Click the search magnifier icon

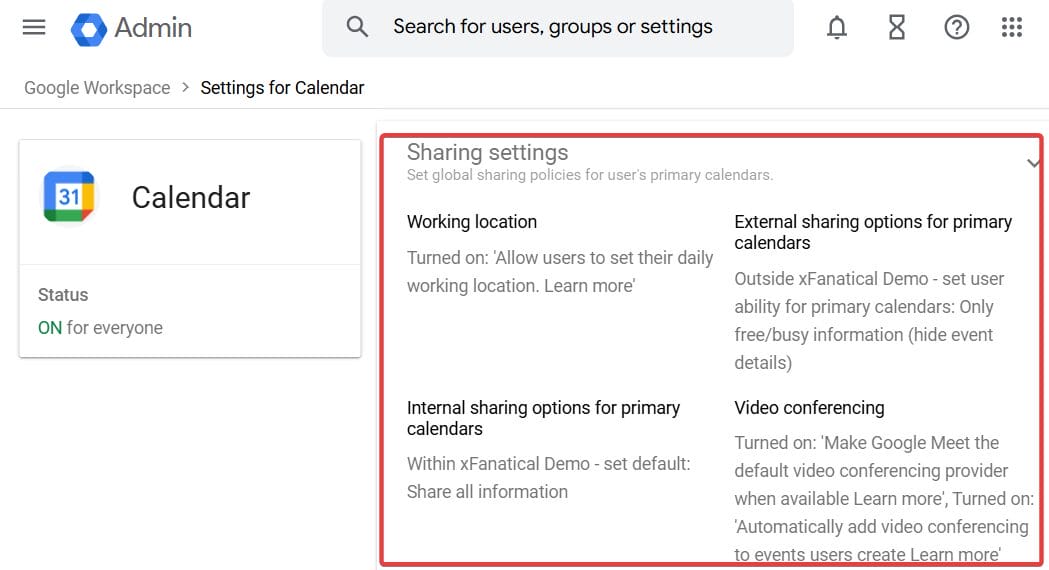[x=357, y=27]
